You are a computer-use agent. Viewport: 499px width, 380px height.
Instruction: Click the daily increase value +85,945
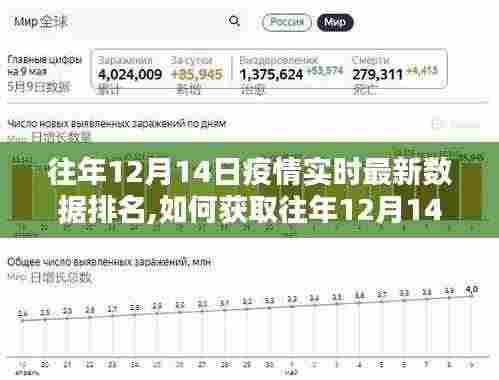(x=197, y=74)
